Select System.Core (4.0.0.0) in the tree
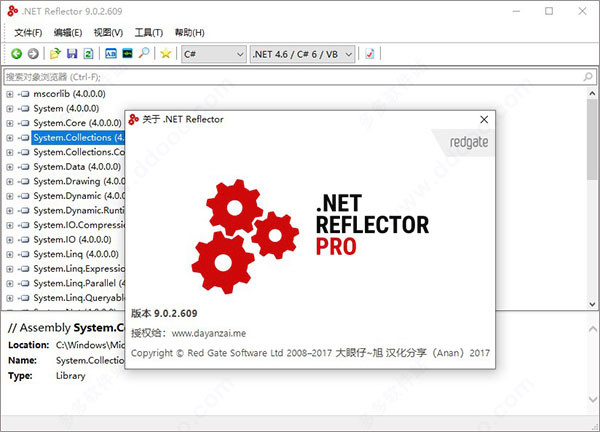This screenshot has width=600, height=432. click(77, 123)
